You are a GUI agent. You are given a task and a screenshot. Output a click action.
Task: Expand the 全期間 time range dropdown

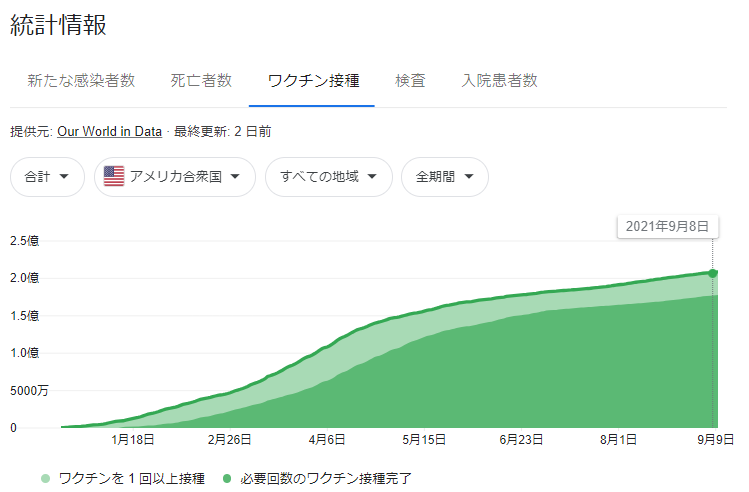(x=445, y=177)
